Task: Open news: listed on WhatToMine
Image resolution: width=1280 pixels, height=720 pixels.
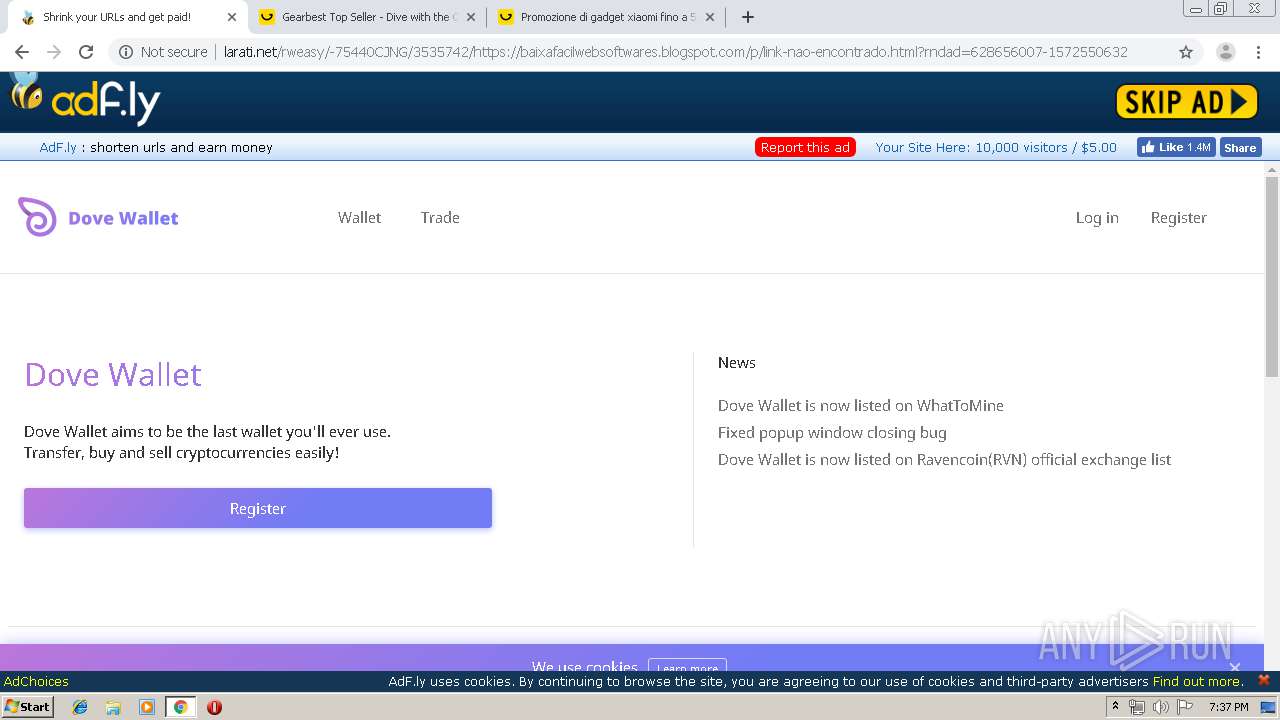Action: pyautogui.click(x=861, y=405)
